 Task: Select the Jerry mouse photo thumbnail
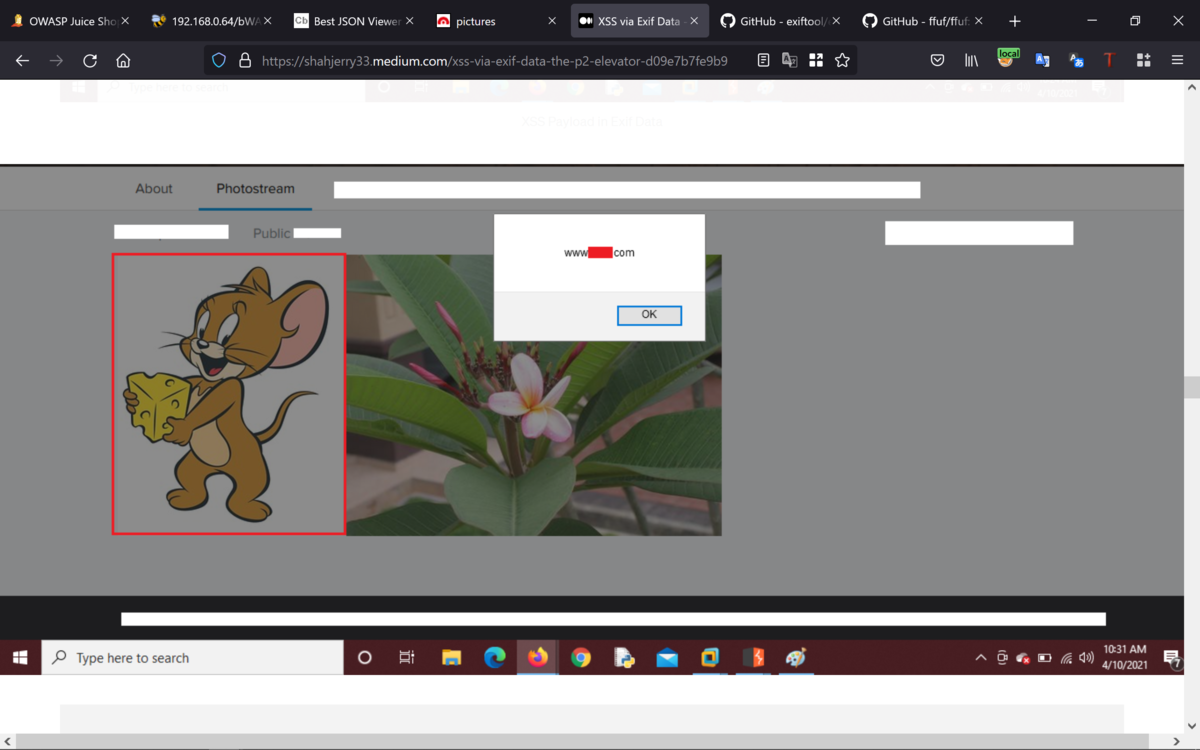coord(229,394)
